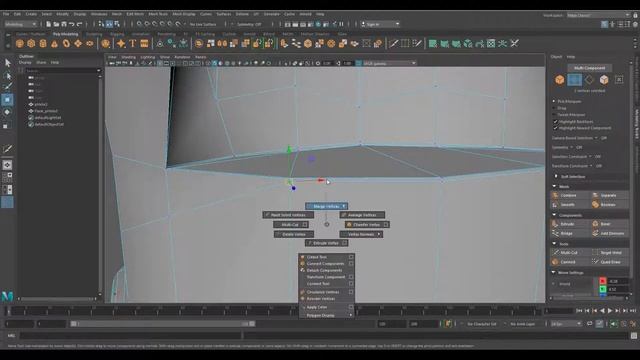The height and width of the screenshot is (360, 640).
Task: Open Polygon Display submenu
Action: click(x=327, y=315)
